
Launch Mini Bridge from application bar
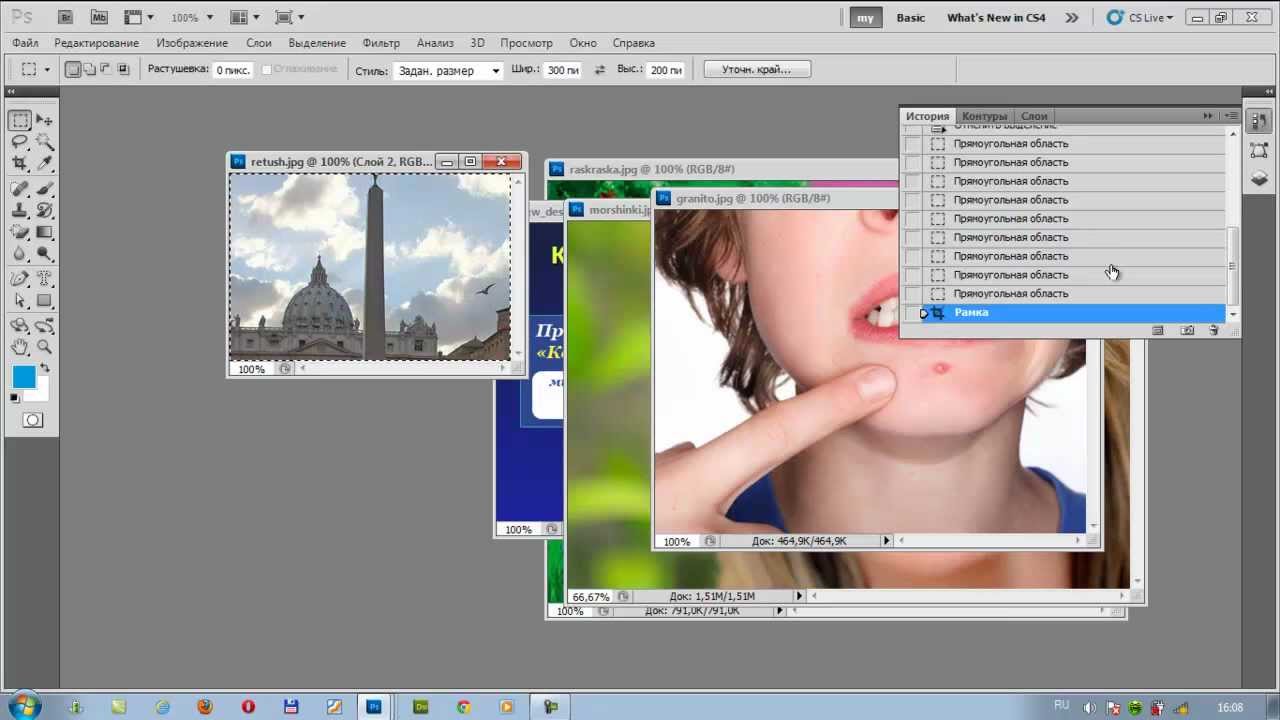[x=98, y=17]
